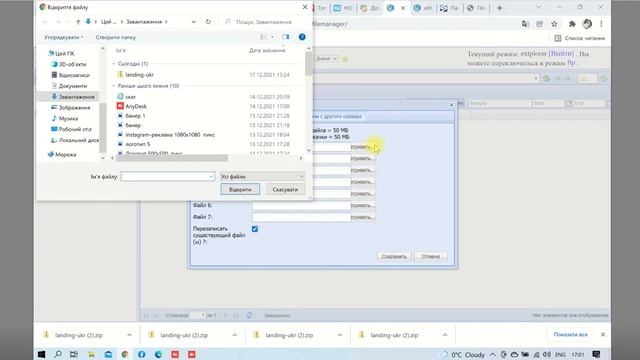
Task: Open the Упорядкувати dropdown menu
Action: click(x=63, y=37)
